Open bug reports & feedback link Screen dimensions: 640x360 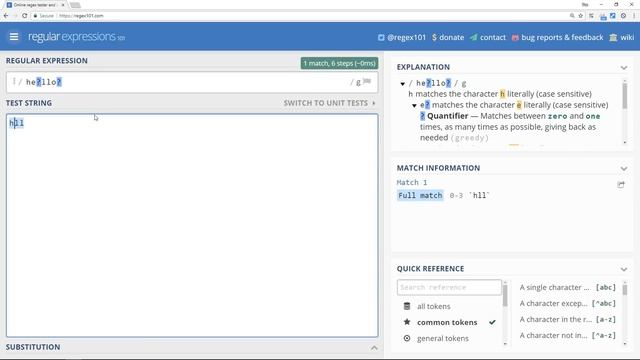(x=562, y=37)
